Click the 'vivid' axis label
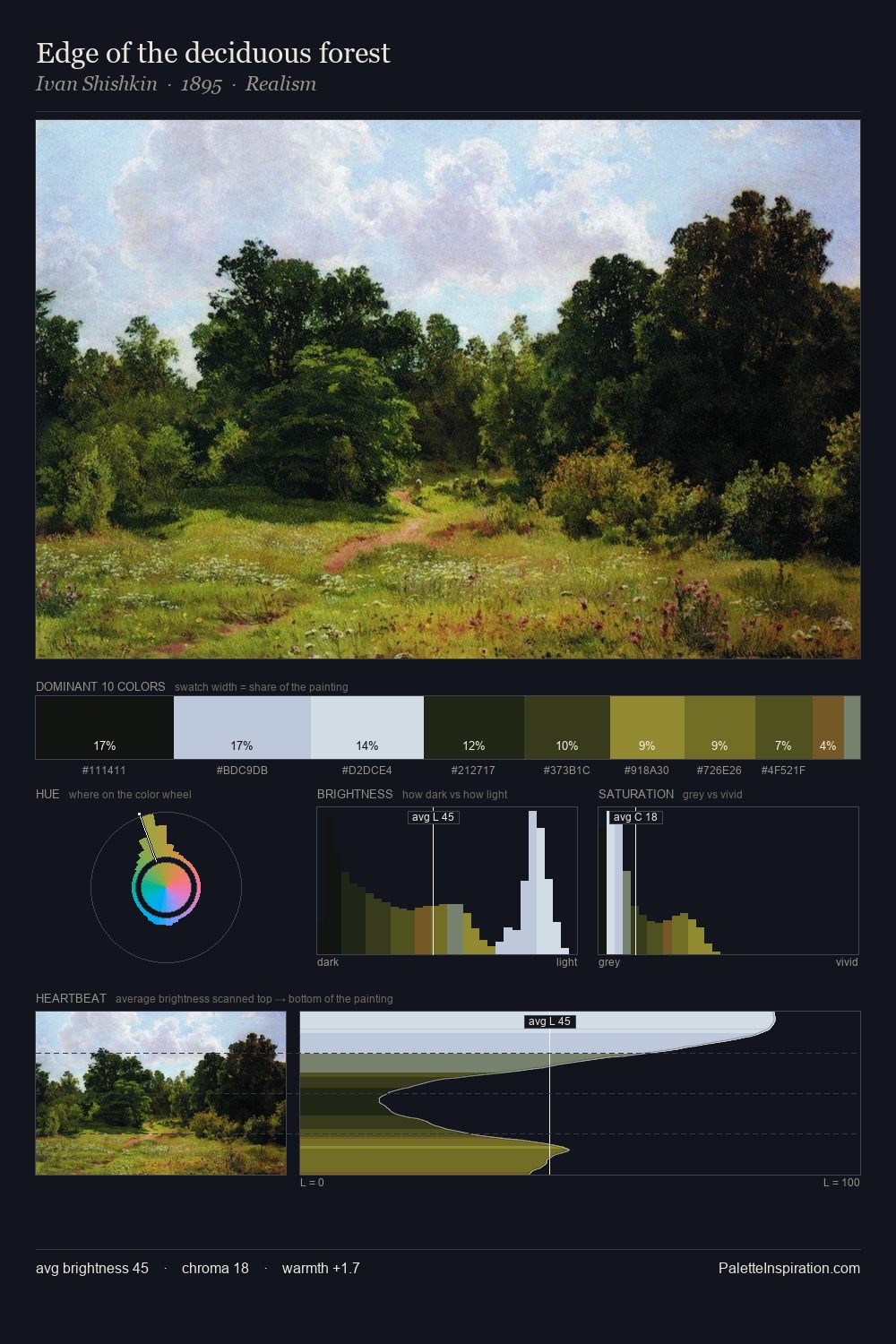 [847, 962]
